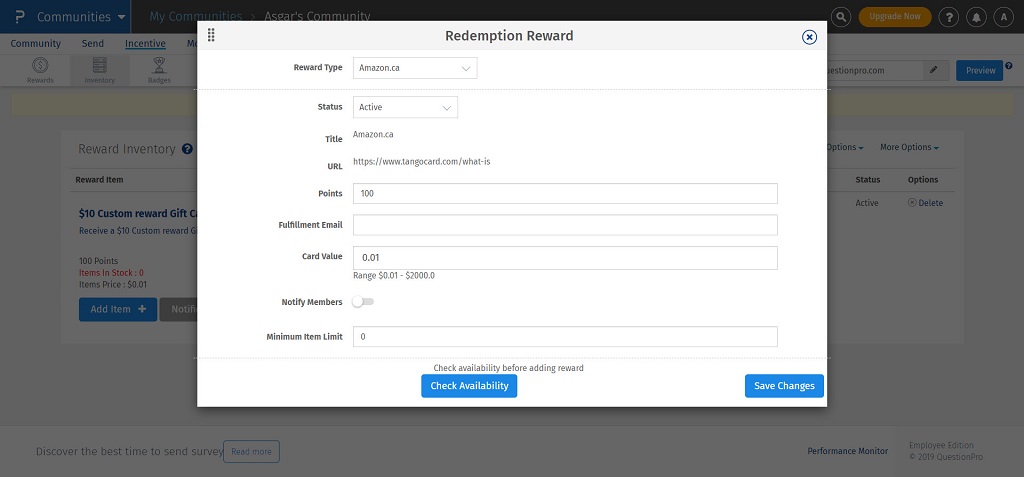Click the Save Changes button
Screen dimensions: 1024x477
click(784, 386)
